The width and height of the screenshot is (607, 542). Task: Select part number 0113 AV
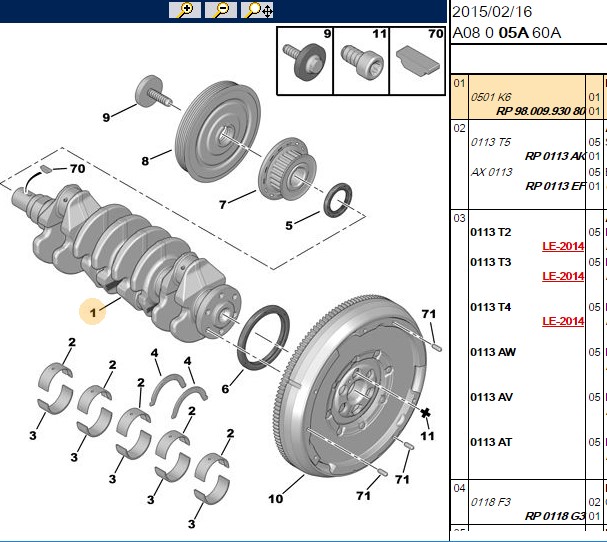point(492,397)
